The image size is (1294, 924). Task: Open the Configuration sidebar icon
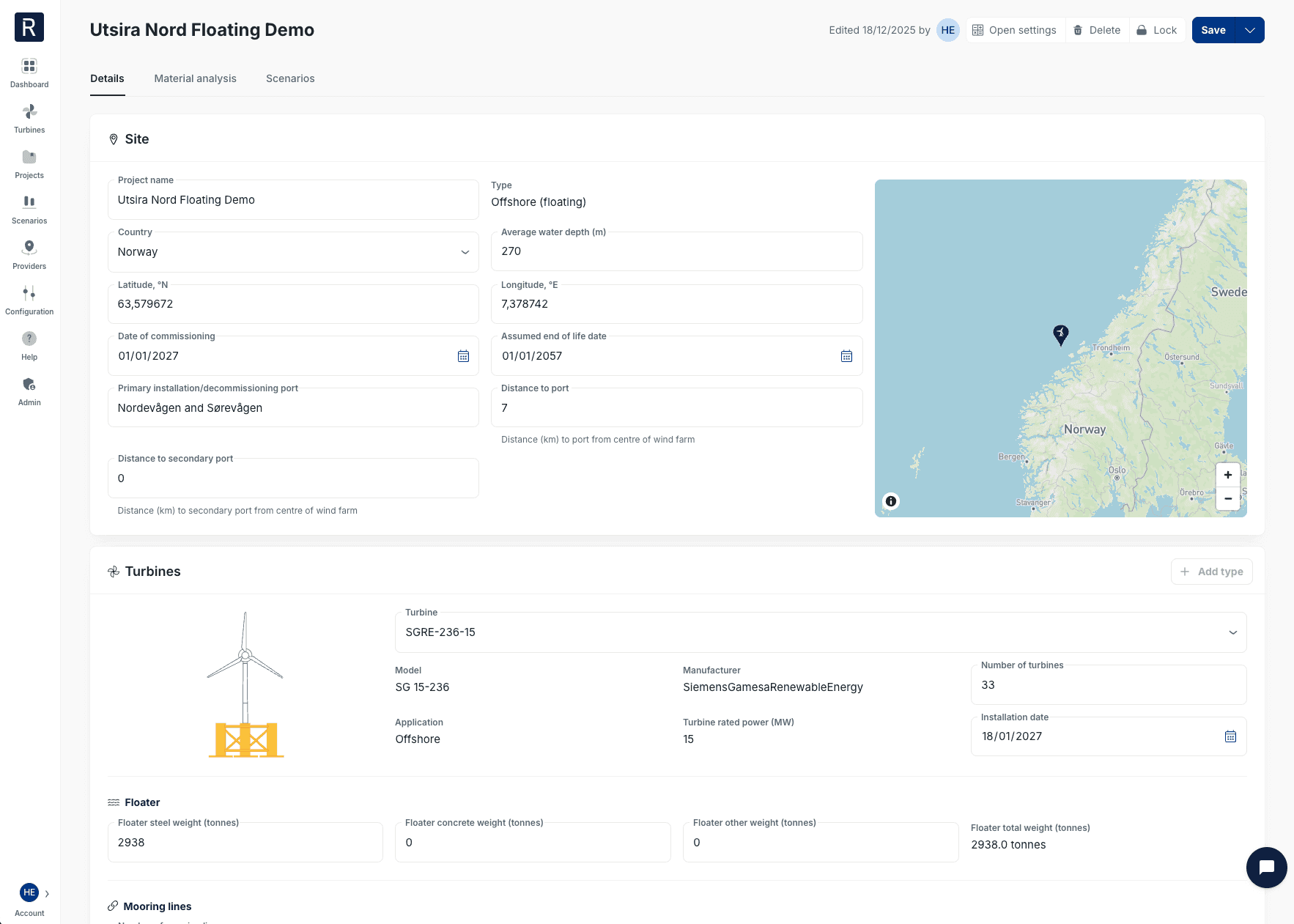coord(29,294)
